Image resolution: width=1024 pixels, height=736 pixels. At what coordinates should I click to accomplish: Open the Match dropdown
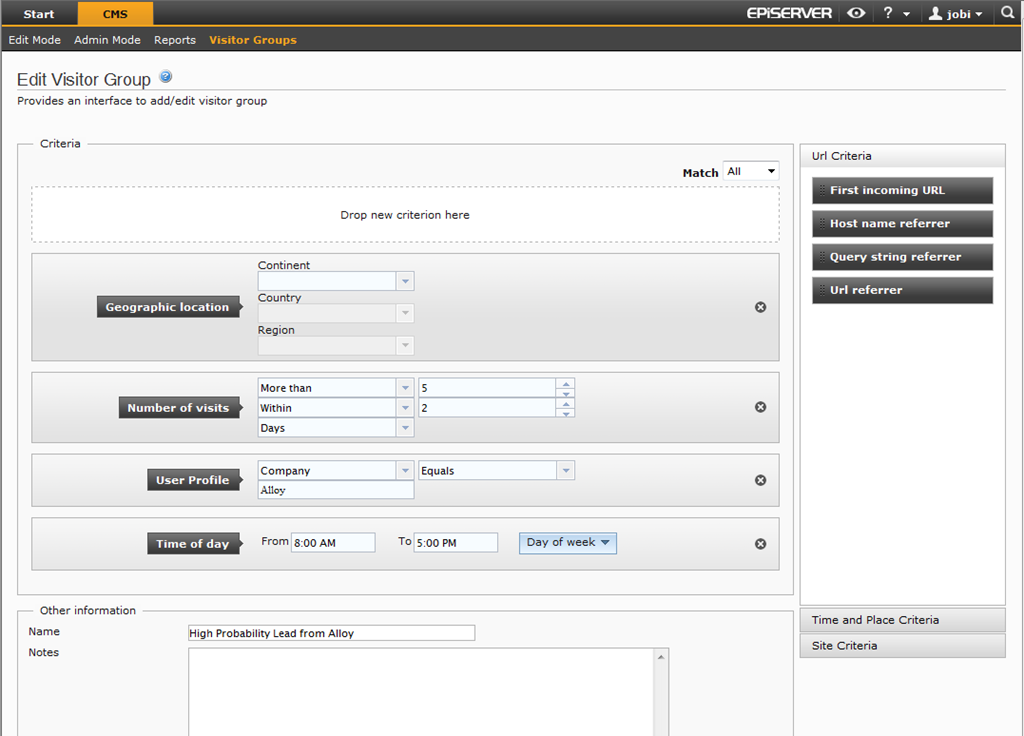[x=751, y=172]
